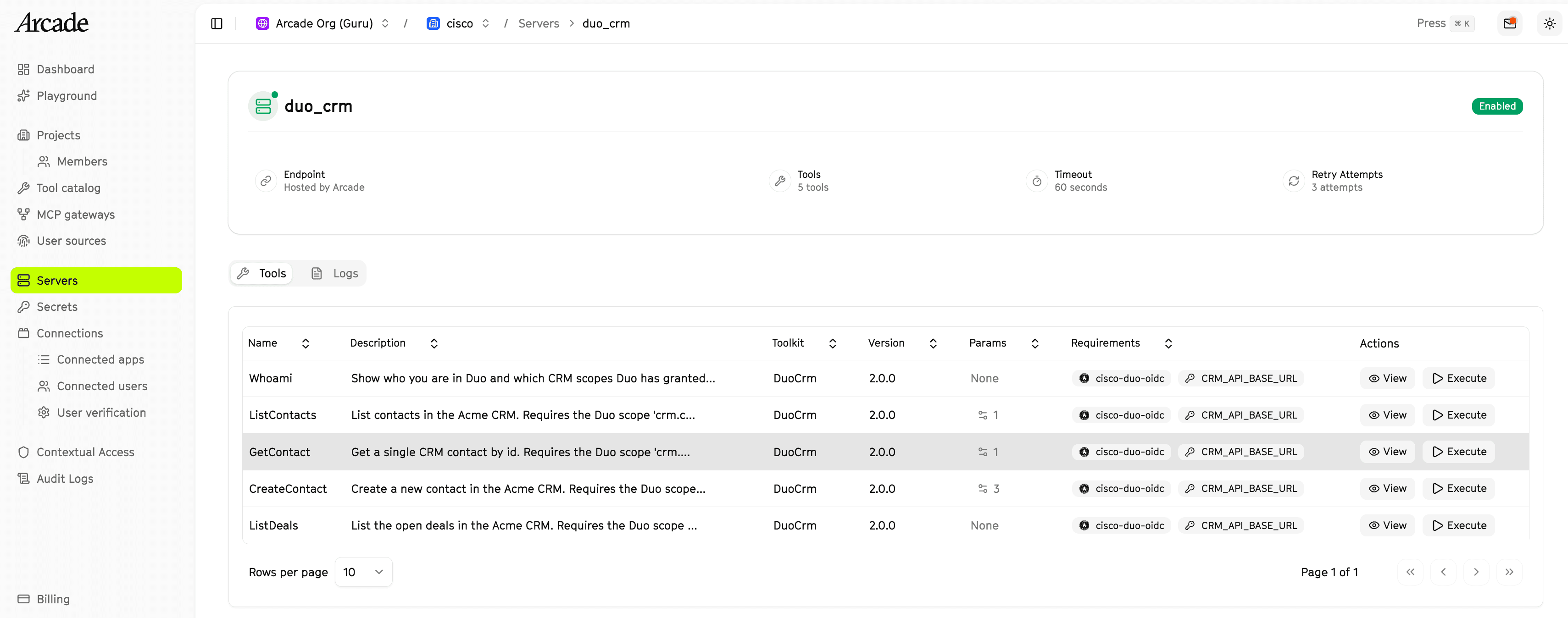The height and width of the screenshot is (618, 1568).
Task: Open Billing in the sidebar
Action: pyautogui.click(x=96, y=599)
